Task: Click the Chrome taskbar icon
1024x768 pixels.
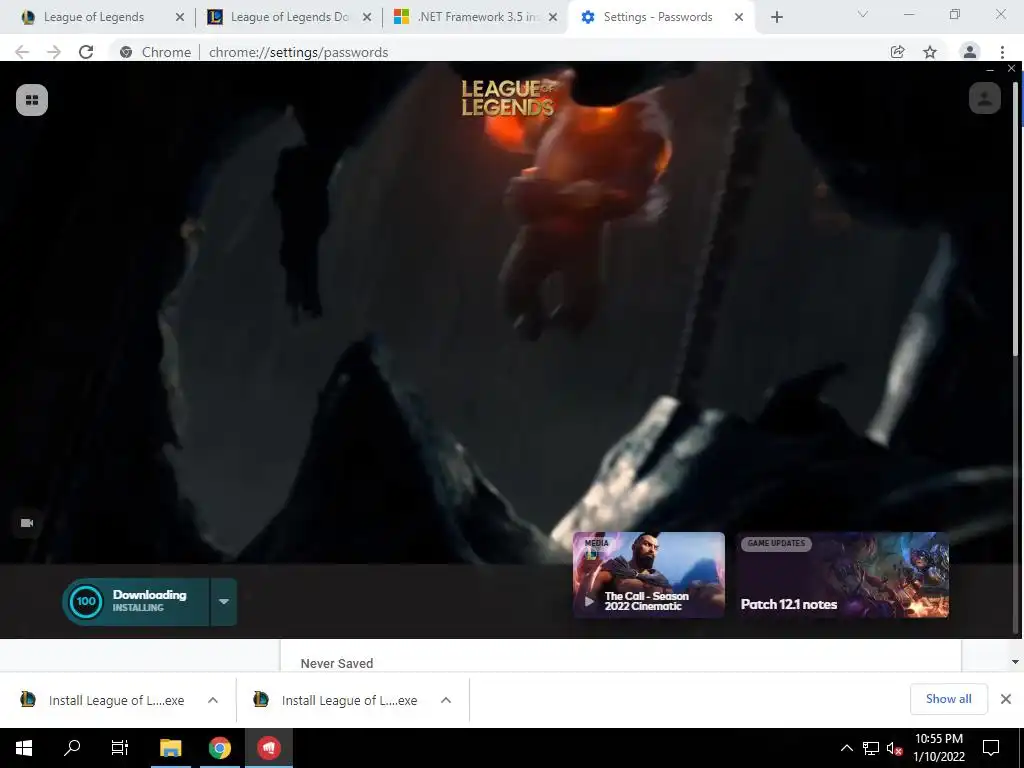Action: (219, 748)
